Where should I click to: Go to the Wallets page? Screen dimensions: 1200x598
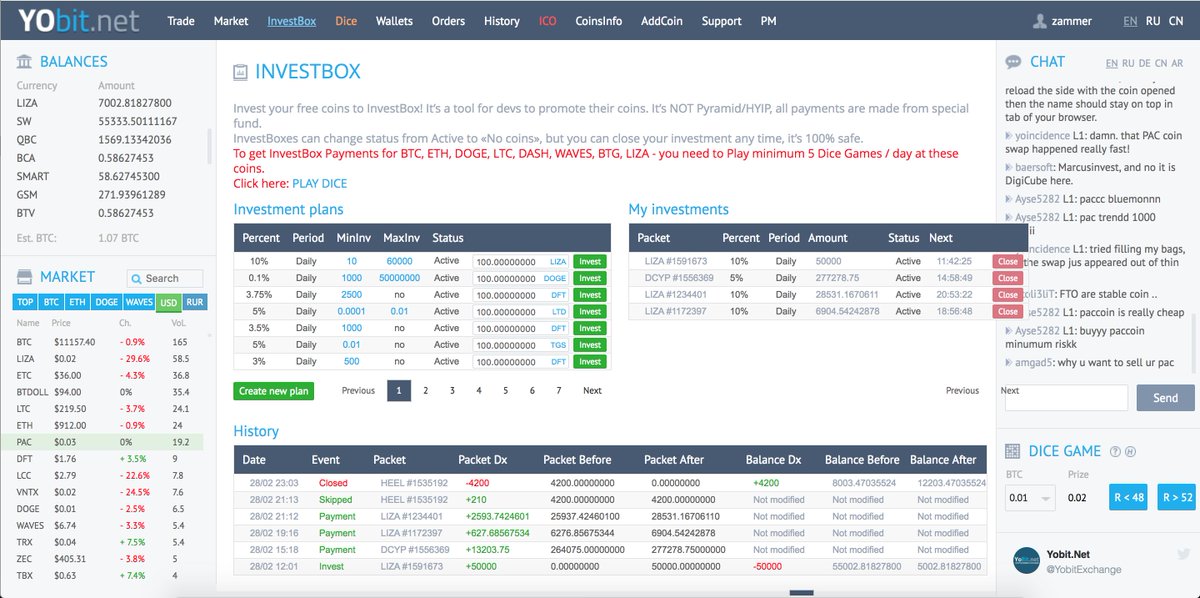394,21
